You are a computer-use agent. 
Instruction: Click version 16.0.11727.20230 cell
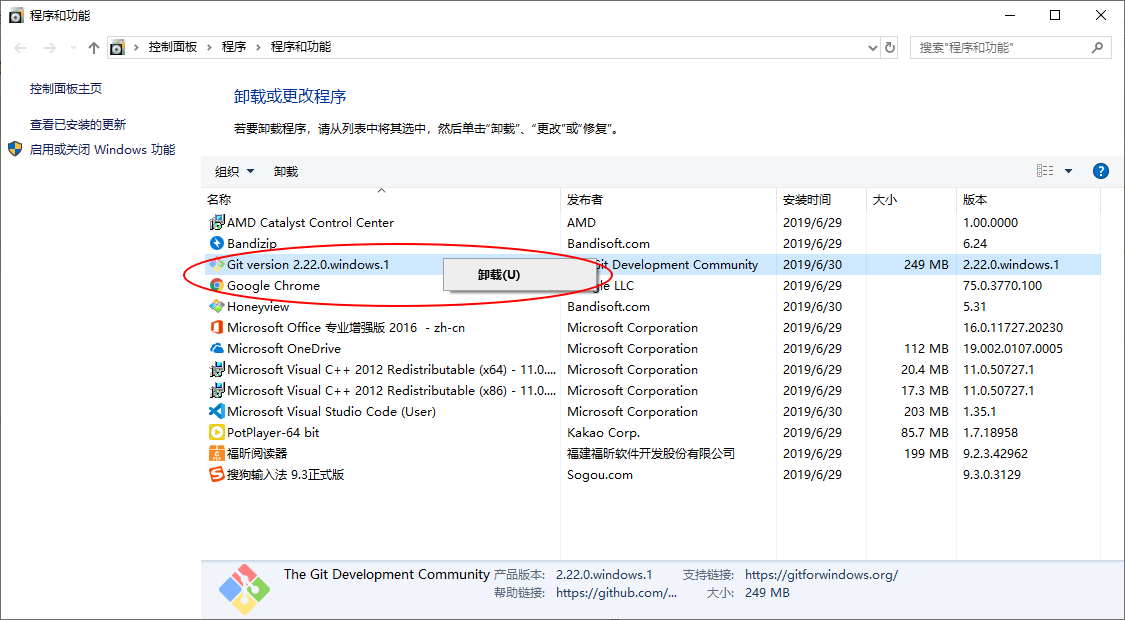[x=1013, y=328]
